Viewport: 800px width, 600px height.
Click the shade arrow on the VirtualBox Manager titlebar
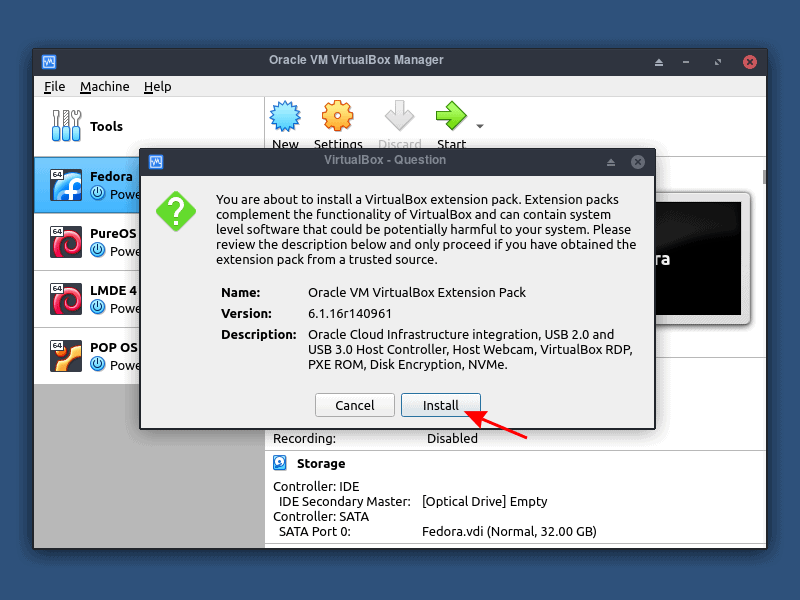[658, 61]
